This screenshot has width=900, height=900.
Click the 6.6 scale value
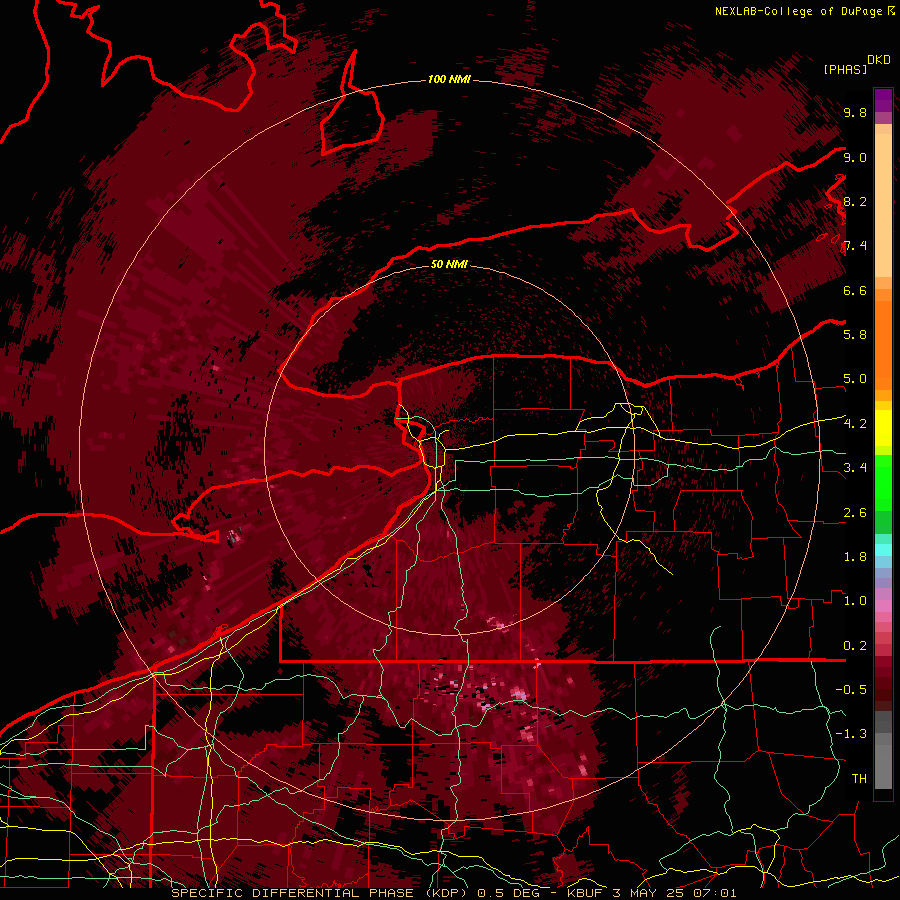click(855, 290)
